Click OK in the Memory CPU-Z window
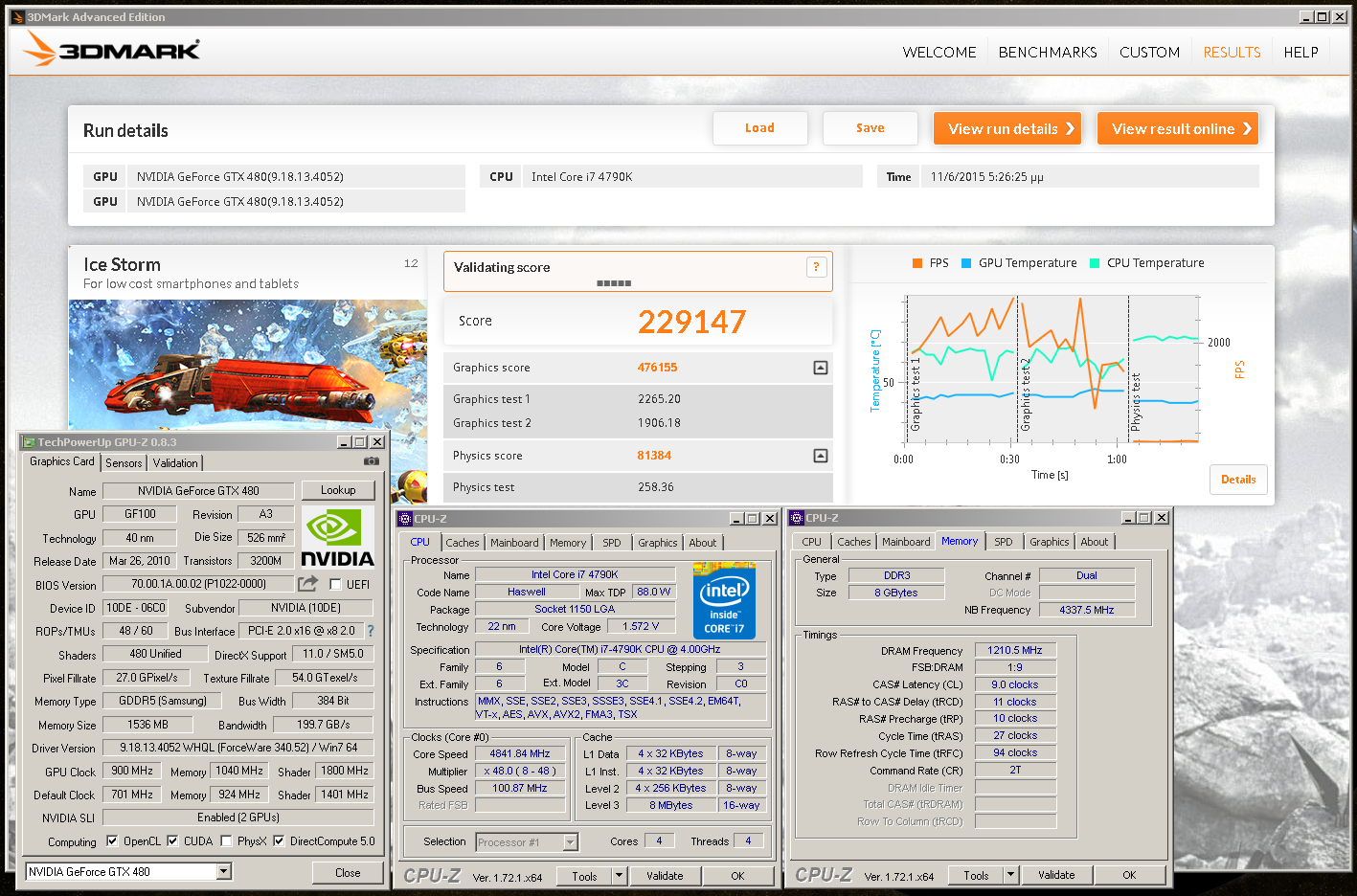 click(x=1129, y=875)
